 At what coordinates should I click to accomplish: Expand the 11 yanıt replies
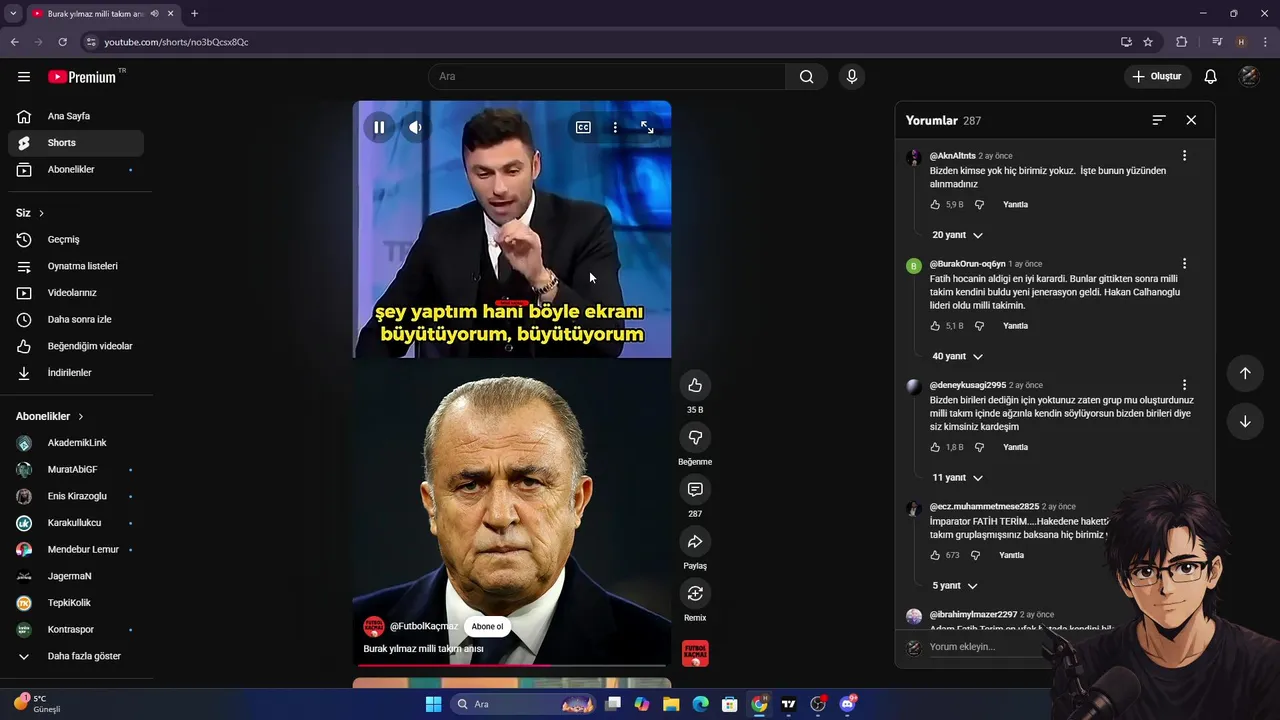coord(957,478)
